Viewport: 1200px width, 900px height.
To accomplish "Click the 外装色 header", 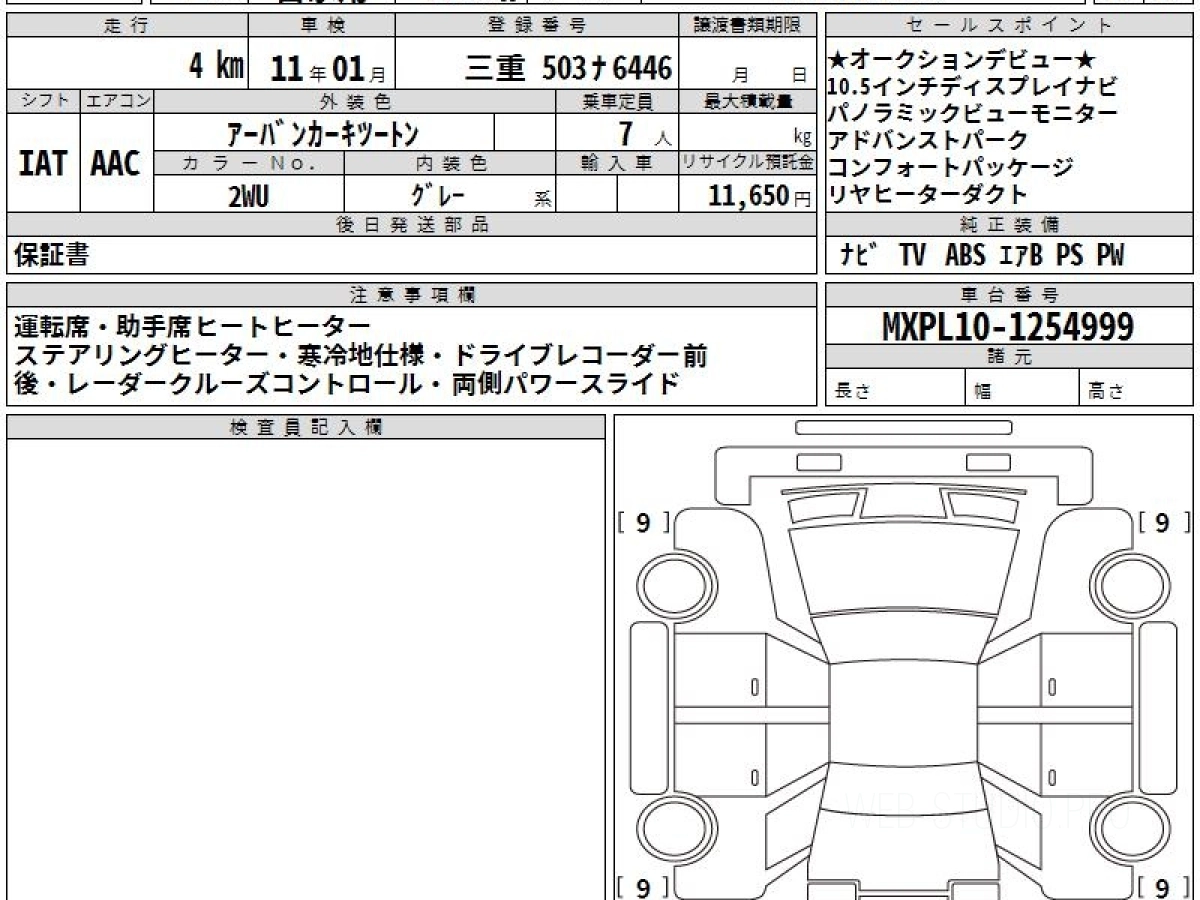I will [x=355, y=101].
